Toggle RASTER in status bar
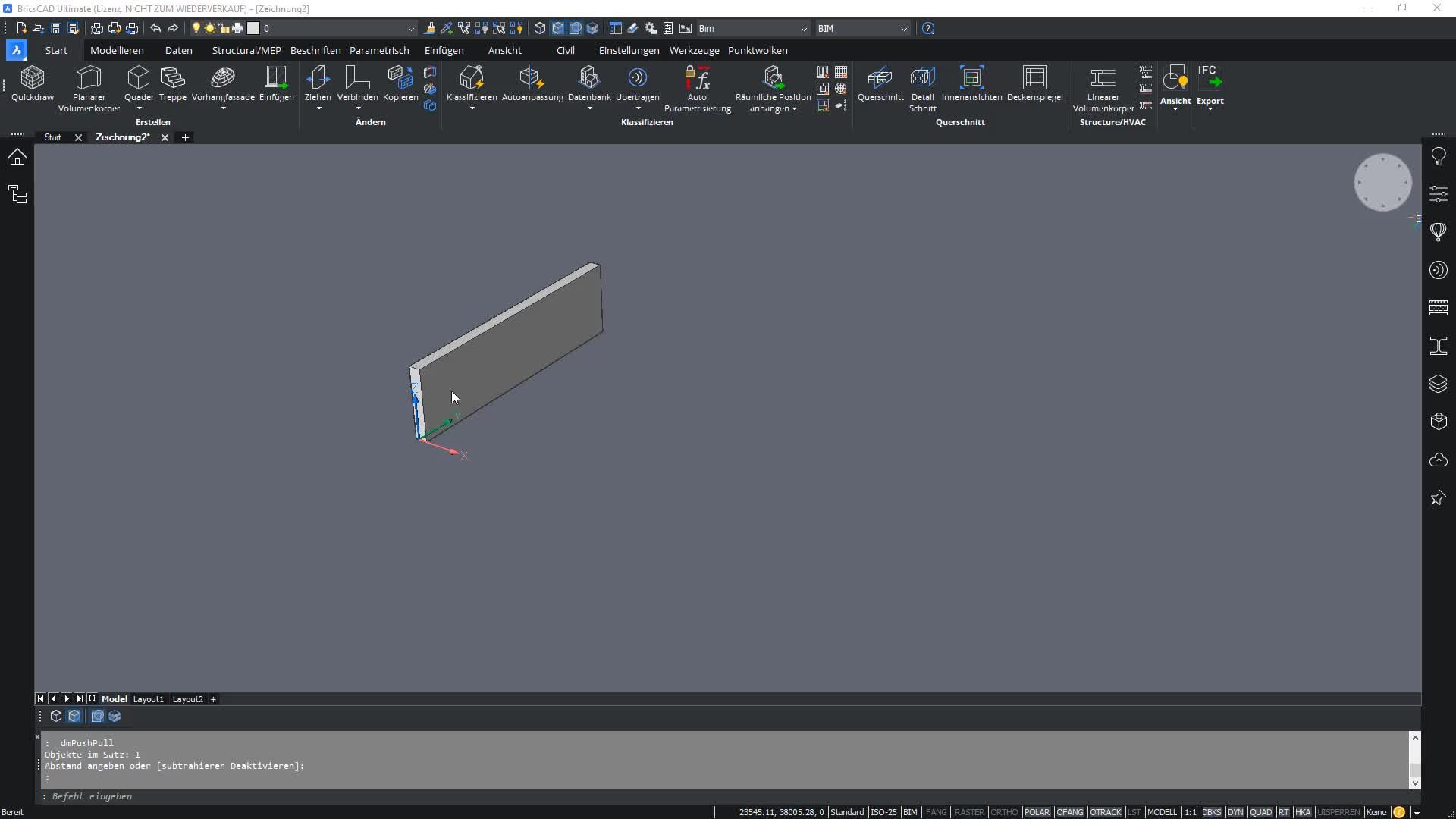The width and height of the screenshot is (1456, 819). pos(968,812)
